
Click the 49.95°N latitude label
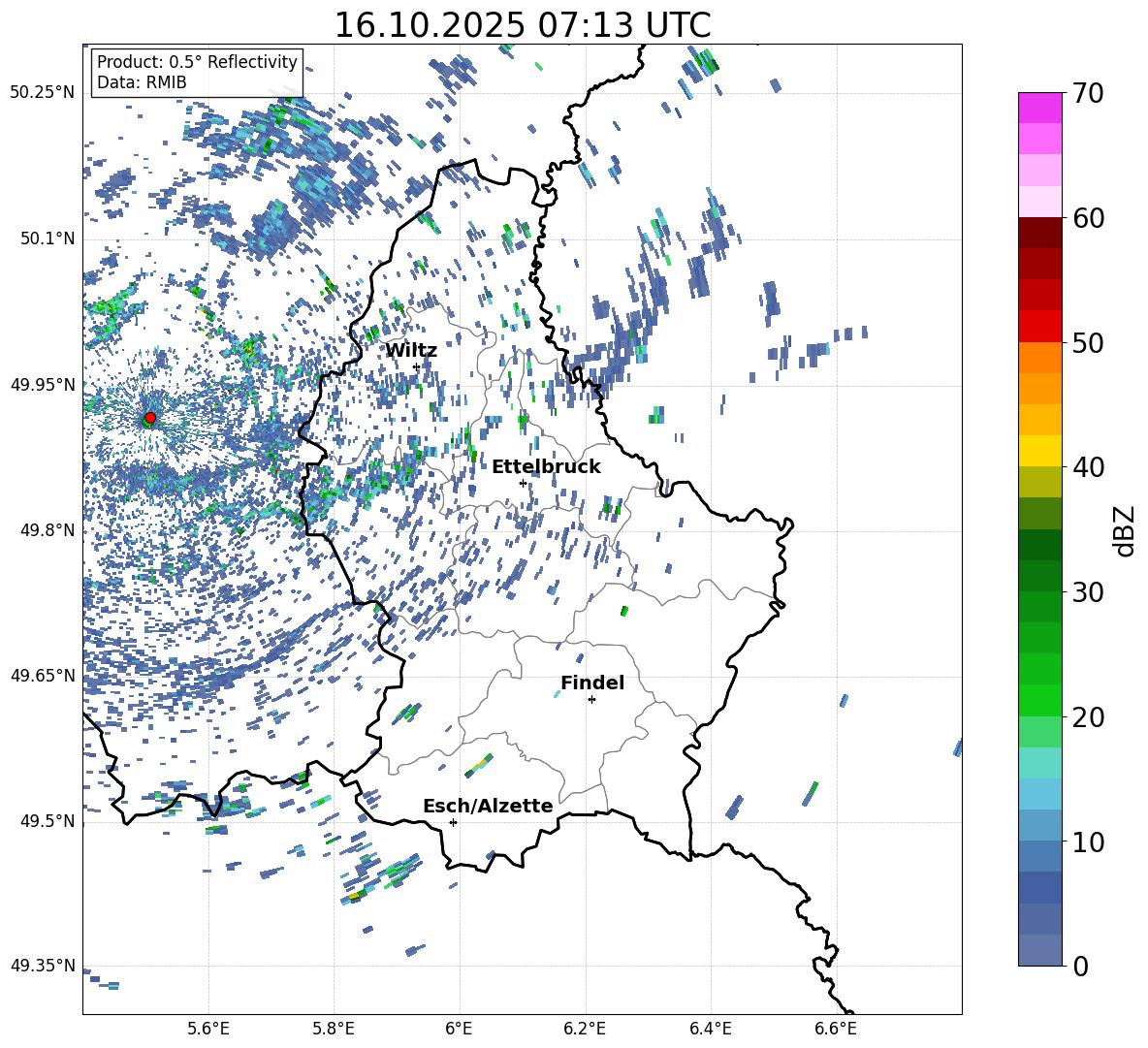pos(43,385)
